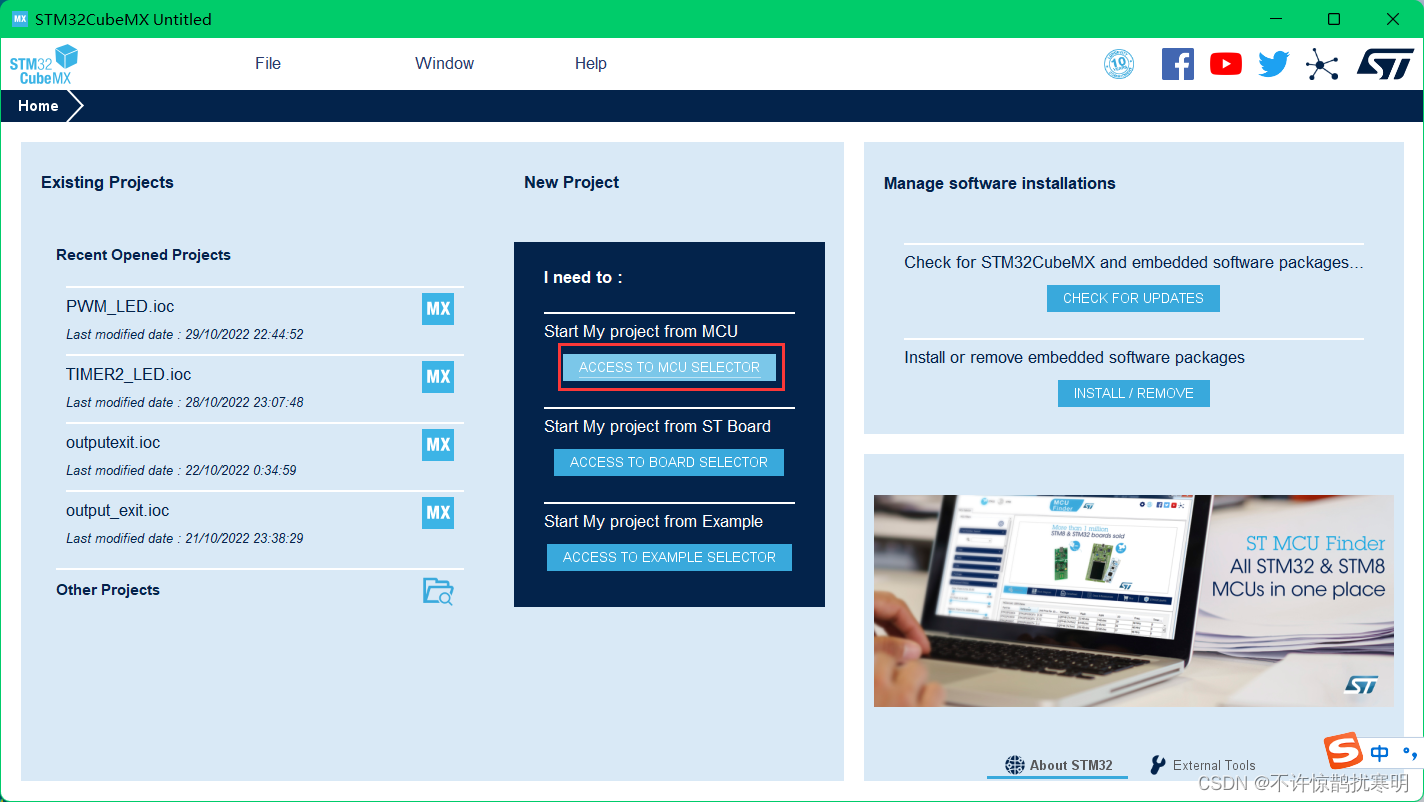Click the Other Projects label
This screenshot has width=1424, height=802.
click(108, 590)
